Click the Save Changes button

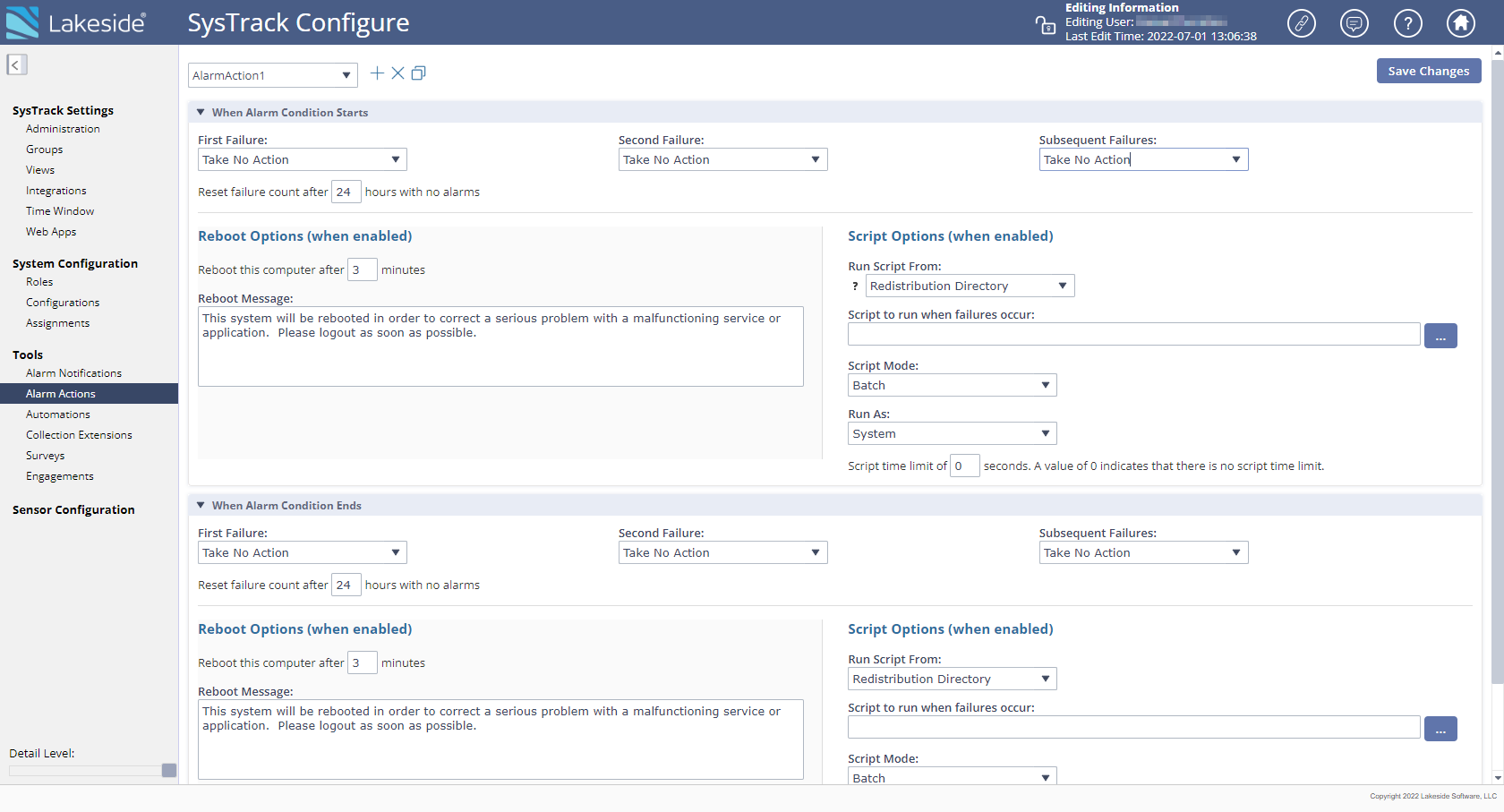pos(1428,72)
